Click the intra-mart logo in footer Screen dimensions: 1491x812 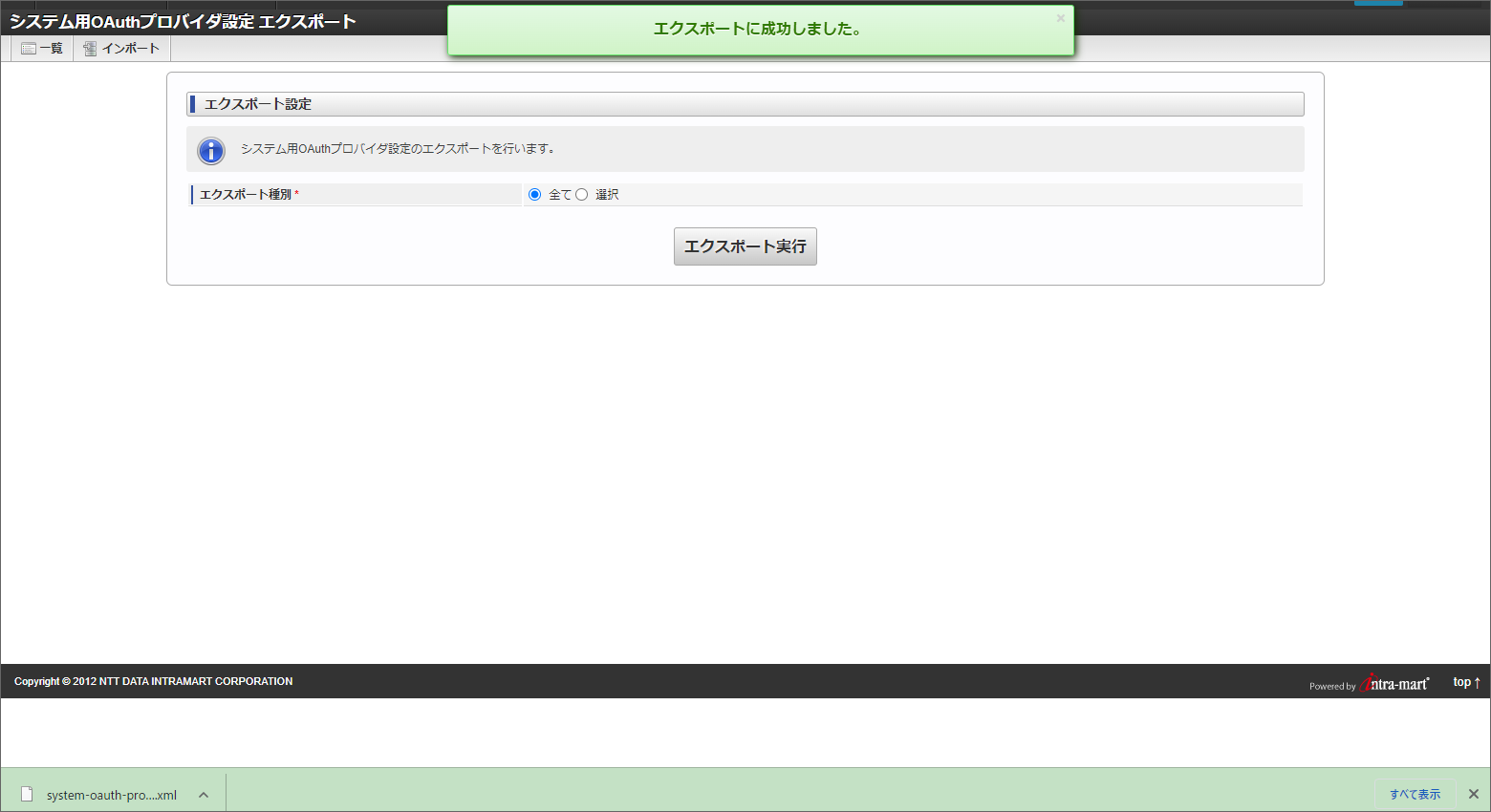point(1394,683)
